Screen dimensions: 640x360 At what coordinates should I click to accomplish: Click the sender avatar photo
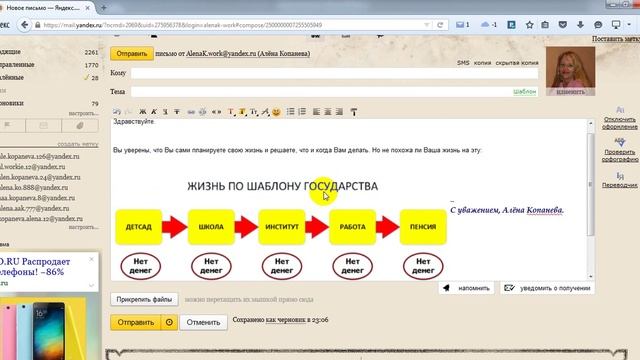point(570,67)
